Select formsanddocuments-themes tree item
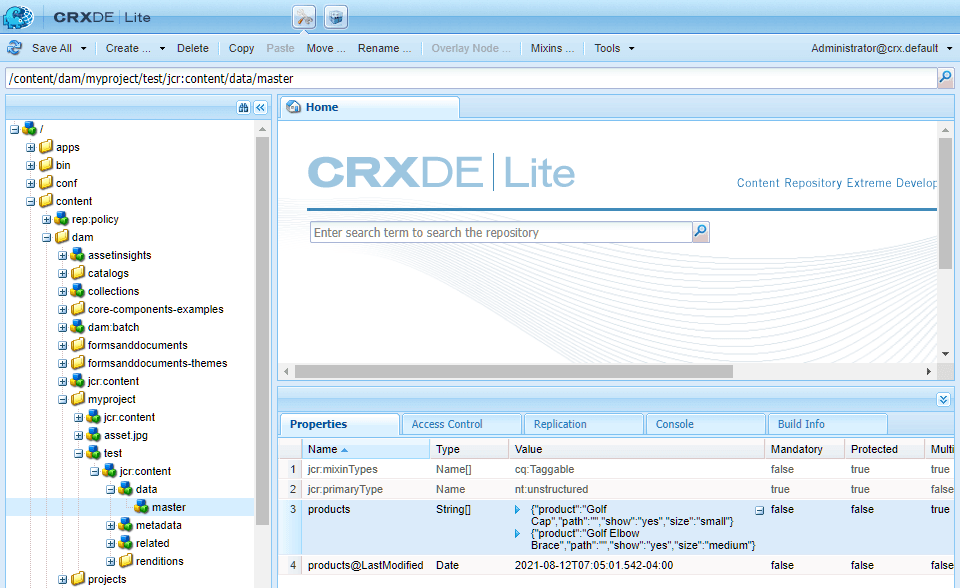The width and height of the screenshot is (960, 588). (157, 363)
